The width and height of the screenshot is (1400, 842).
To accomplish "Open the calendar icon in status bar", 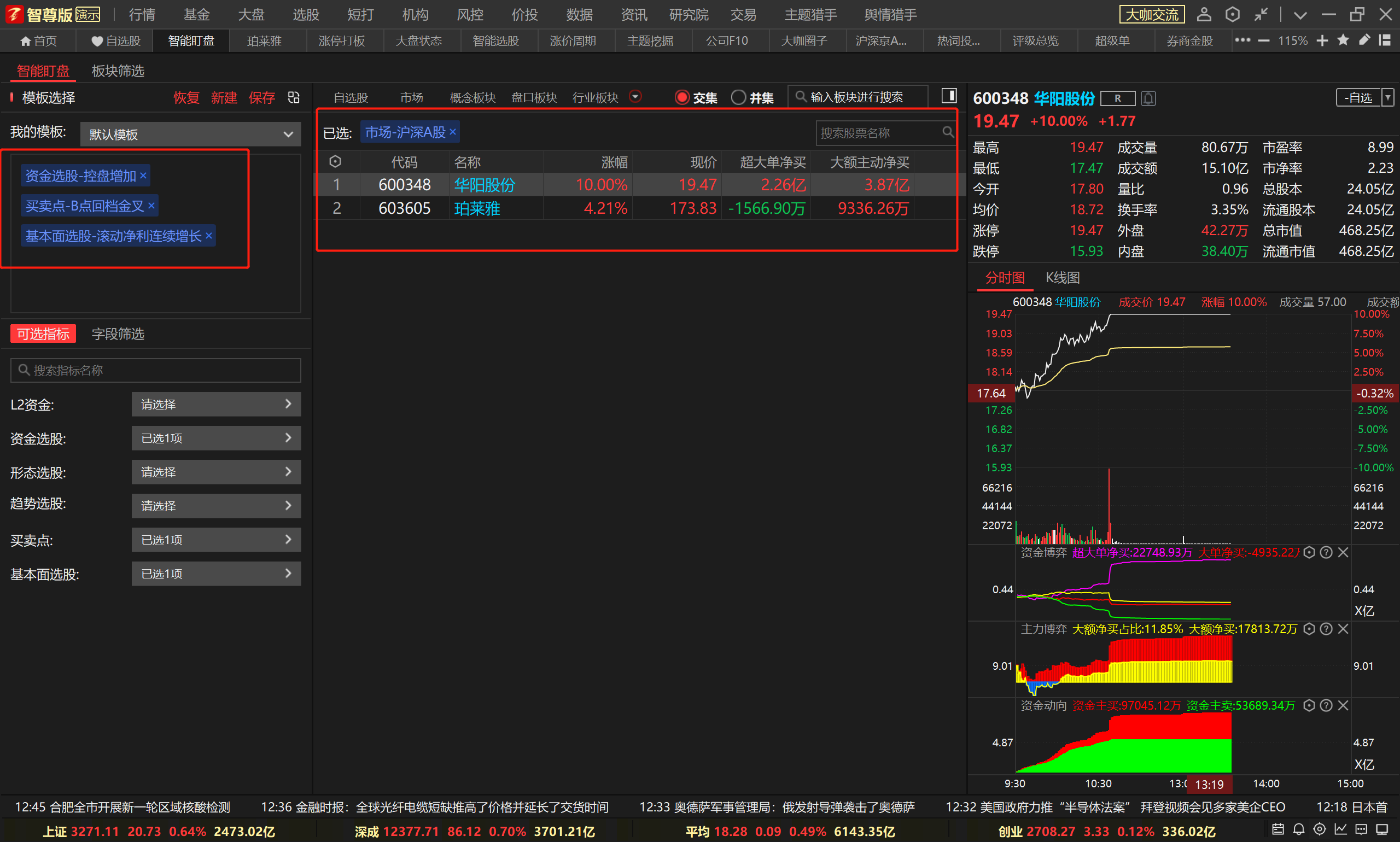I will coord(1278,829).
